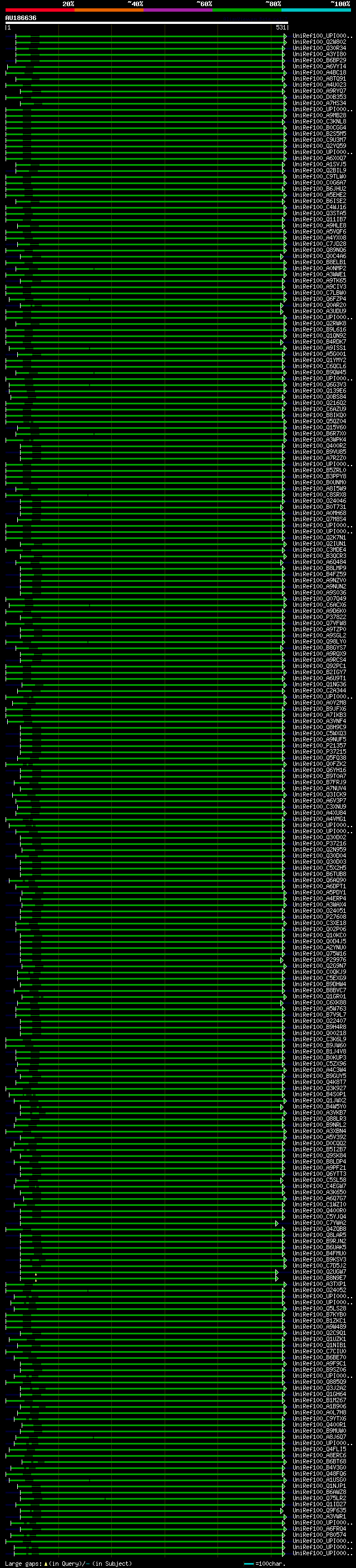Select the UniRef100_Q0C4A6 label
The height and width of the screenshot is (1568, 356).
(319, 256)
